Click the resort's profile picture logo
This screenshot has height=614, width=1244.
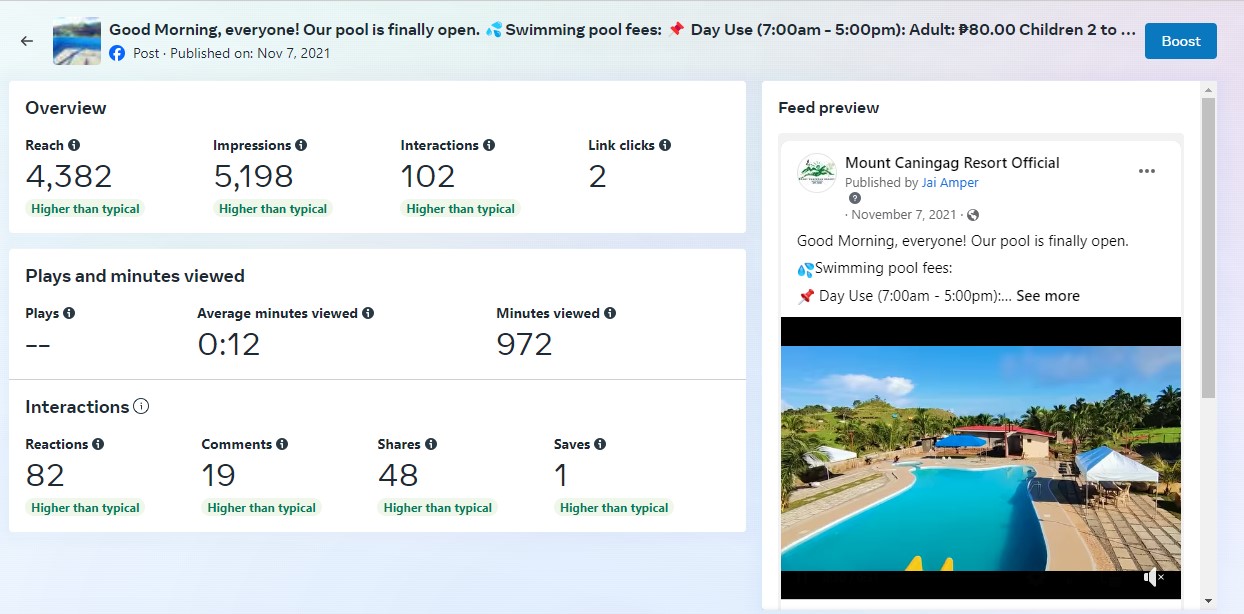817,173
